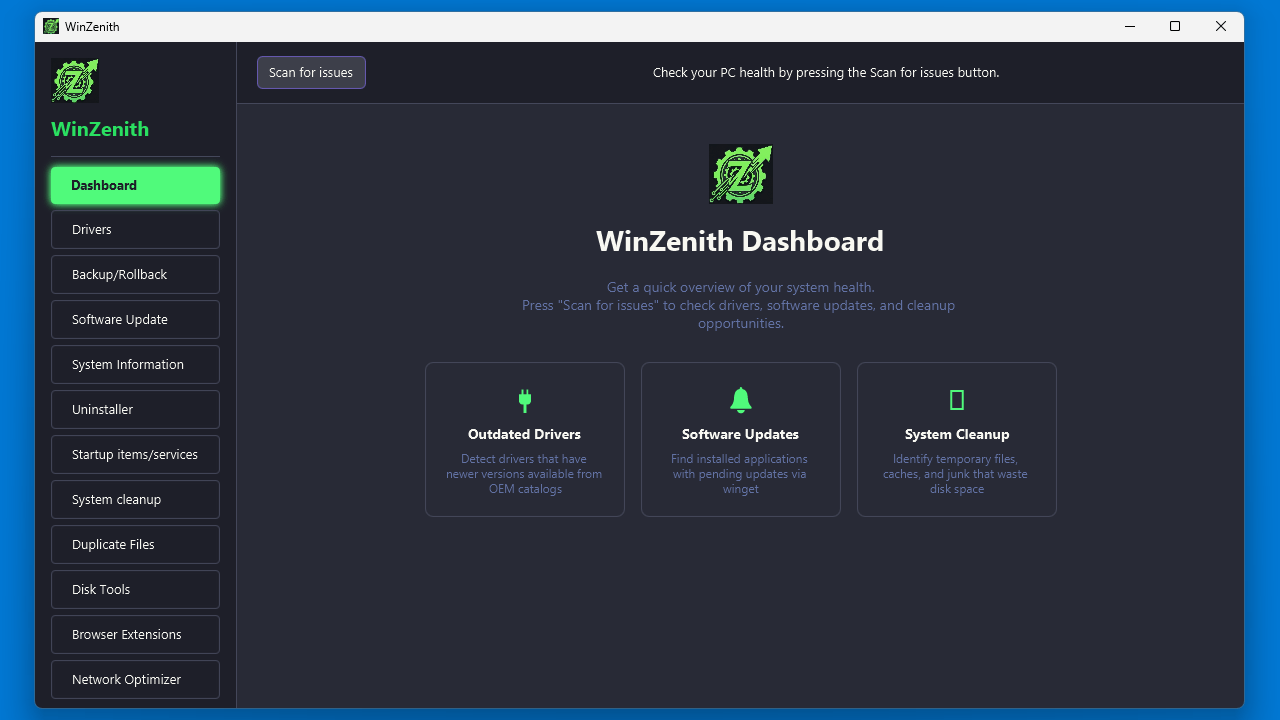Click the WinZenith logo in the sidebar
This screenshot has height=720, width=1280.
click(x=75, y=80)
